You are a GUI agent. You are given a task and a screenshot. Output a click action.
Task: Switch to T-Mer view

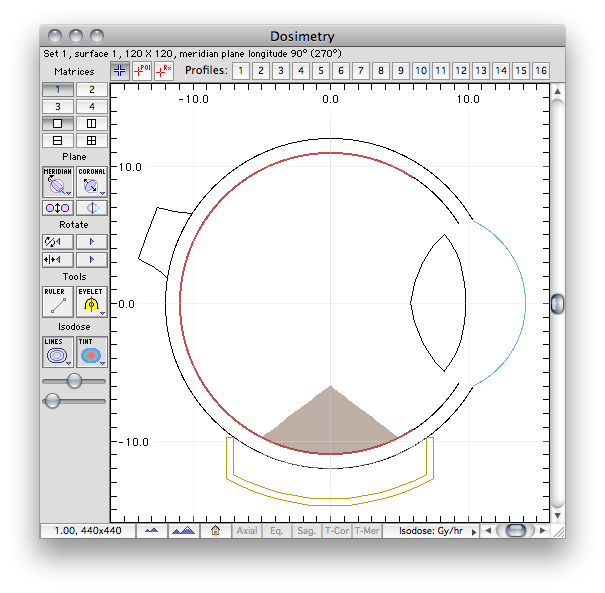tap(367, 531)
